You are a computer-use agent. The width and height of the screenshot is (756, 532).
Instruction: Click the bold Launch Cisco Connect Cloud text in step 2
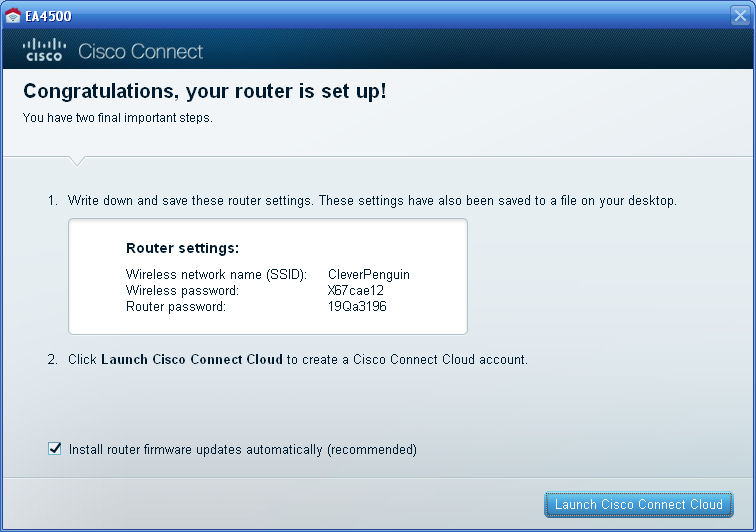click(x=192, y=359)
